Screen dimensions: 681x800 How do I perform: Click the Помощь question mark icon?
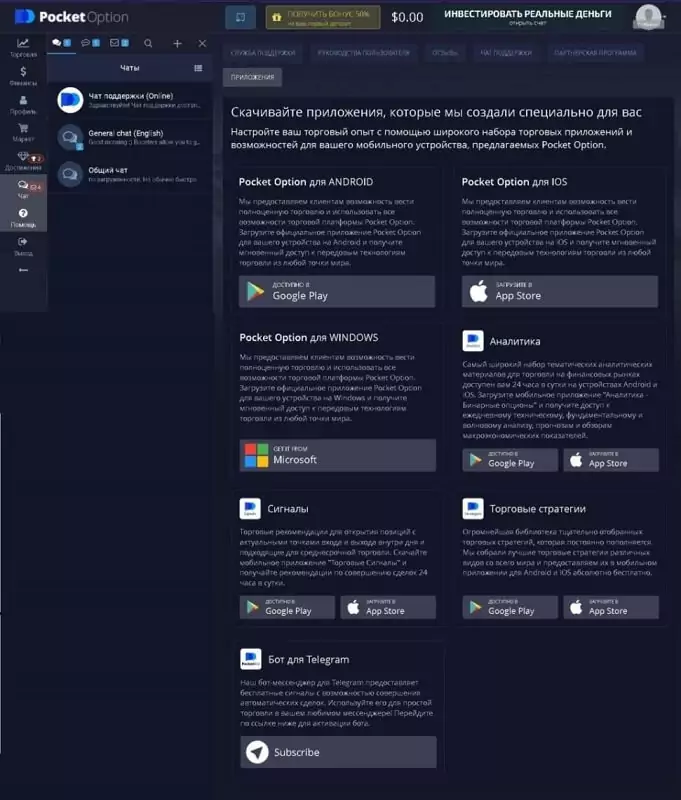point(23,217)
